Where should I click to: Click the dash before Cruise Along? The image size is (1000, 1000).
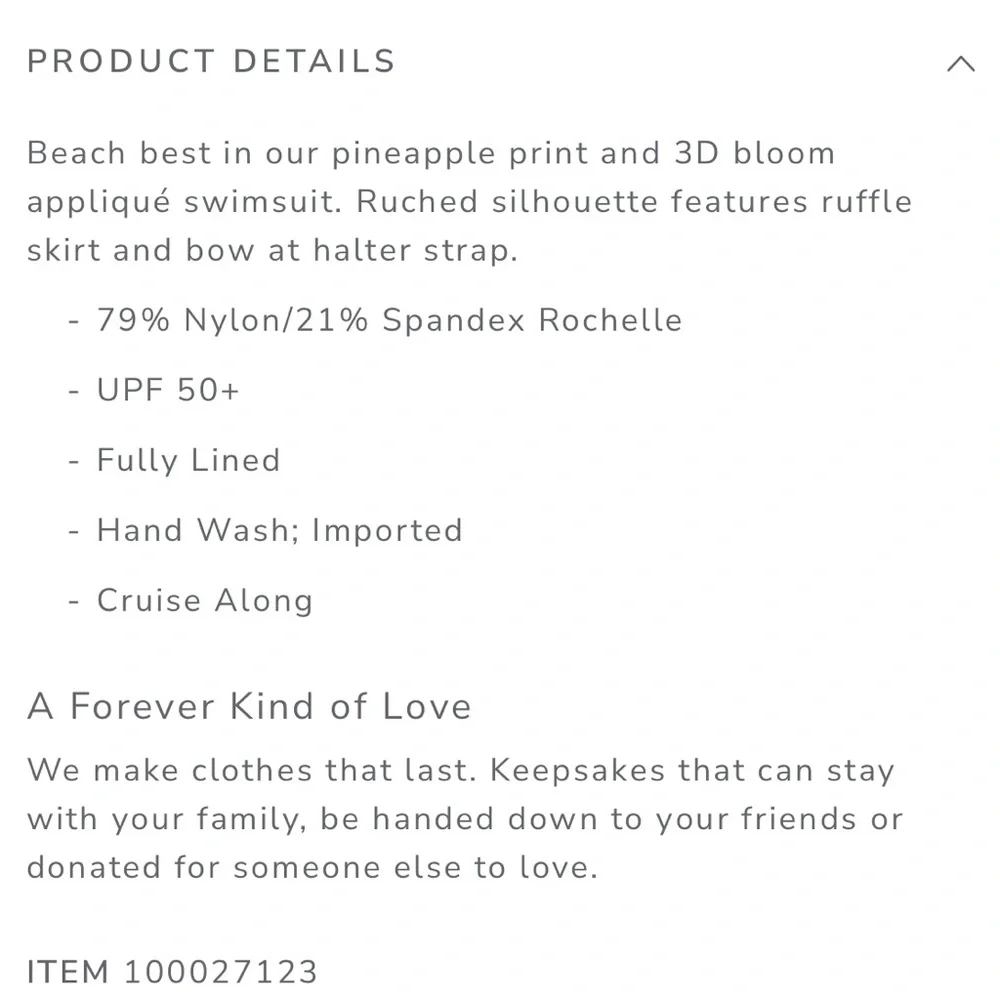pos(74,601)
